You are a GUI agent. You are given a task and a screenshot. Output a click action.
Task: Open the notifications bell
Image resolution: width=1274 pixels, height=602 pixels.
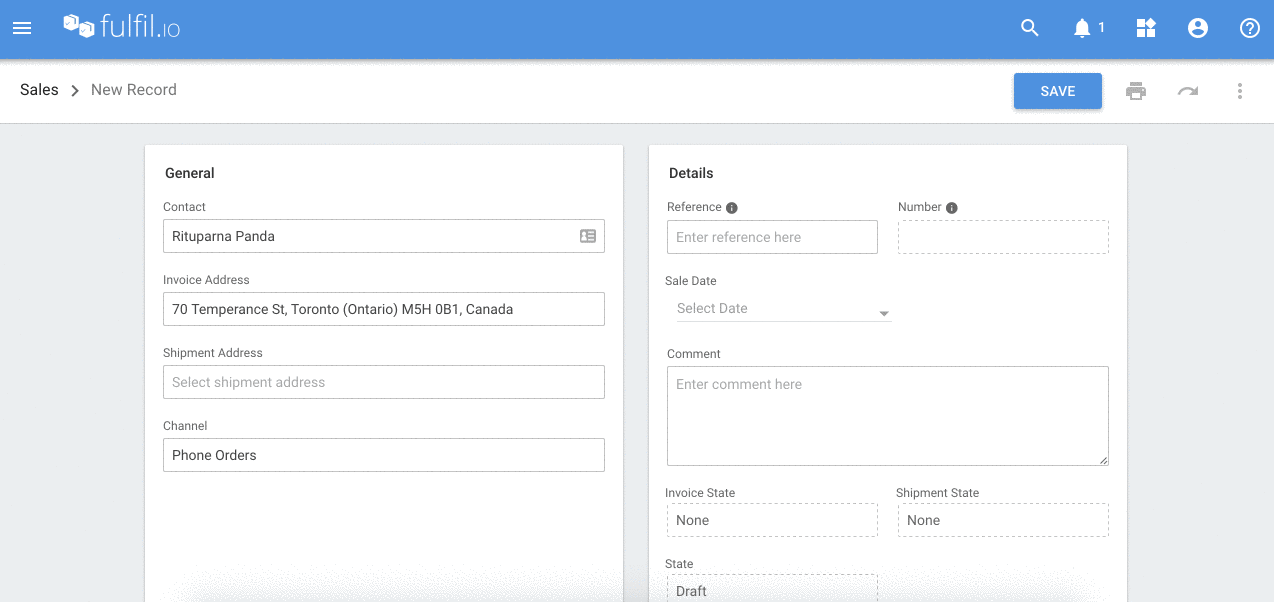(1082, 28)
